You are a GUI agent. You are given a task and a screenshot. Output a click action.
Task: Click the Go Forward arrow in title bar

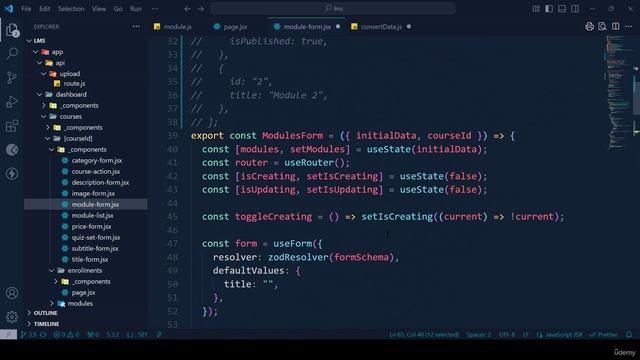coord(200,9)
